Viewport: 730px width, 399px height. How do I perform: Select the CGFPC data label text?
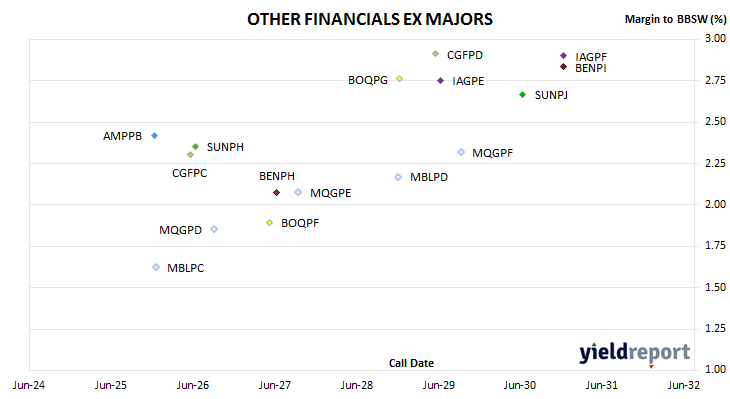[x=189, y=173]
